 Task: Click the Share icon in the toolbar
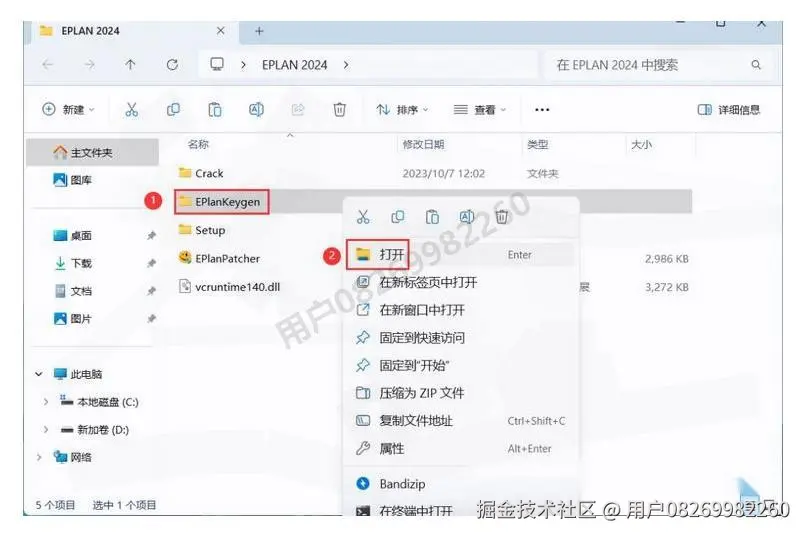point(298,109)
